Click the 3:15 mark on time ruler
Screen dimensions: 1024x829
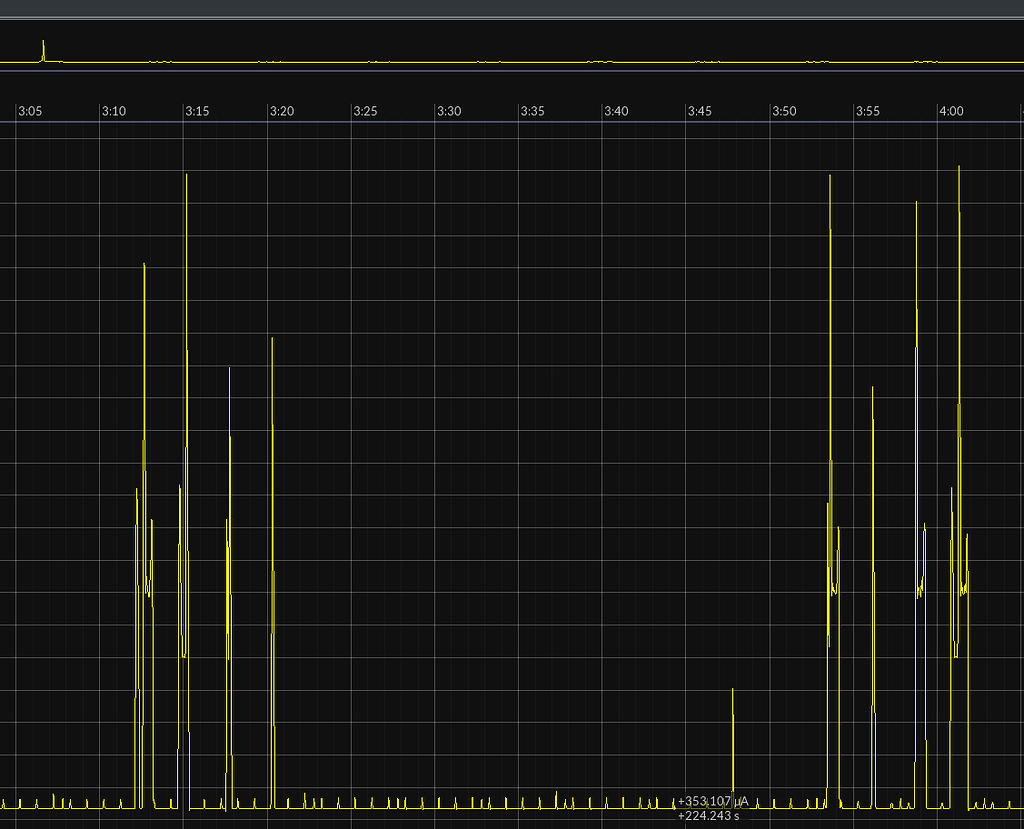click(197, 111)
